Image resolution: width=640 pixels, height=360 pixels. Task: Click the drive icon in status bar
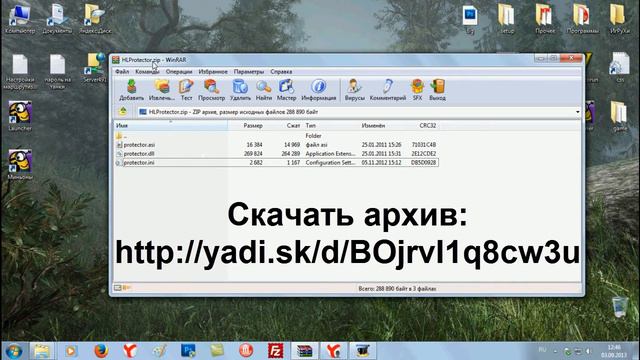point(118,288)
